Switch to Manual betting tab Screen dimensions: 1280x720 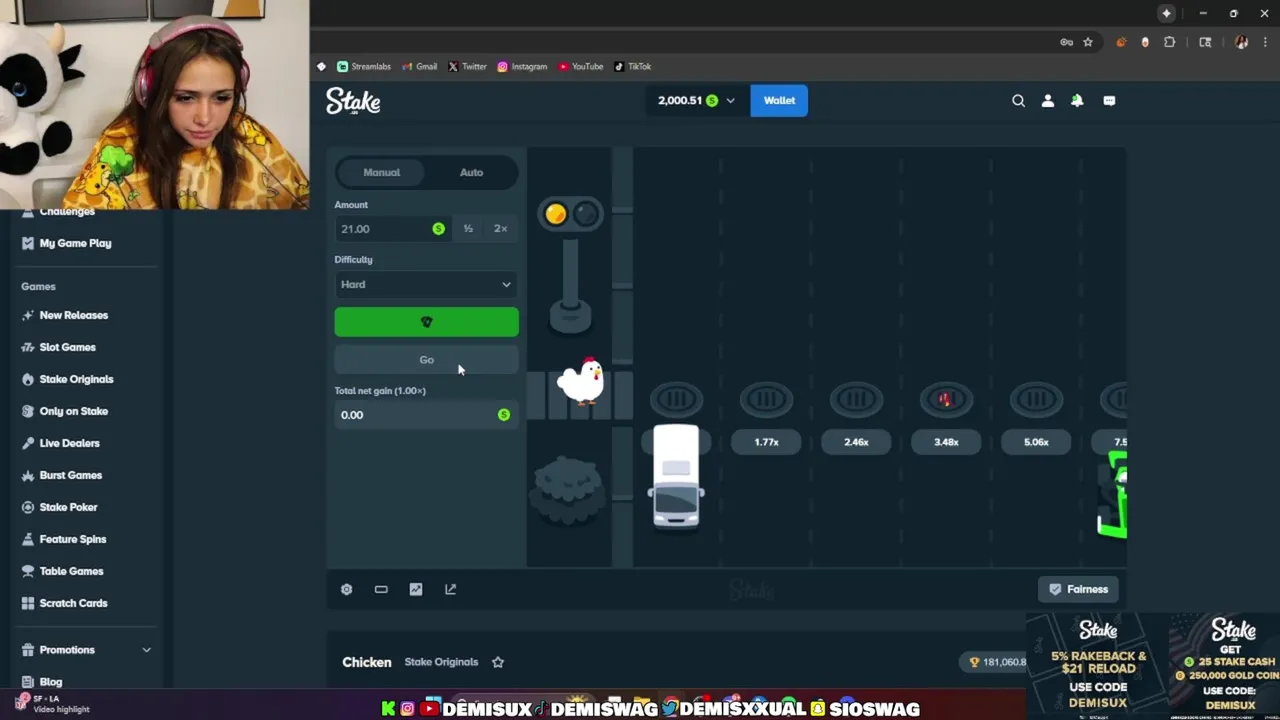tap(381, 172)
